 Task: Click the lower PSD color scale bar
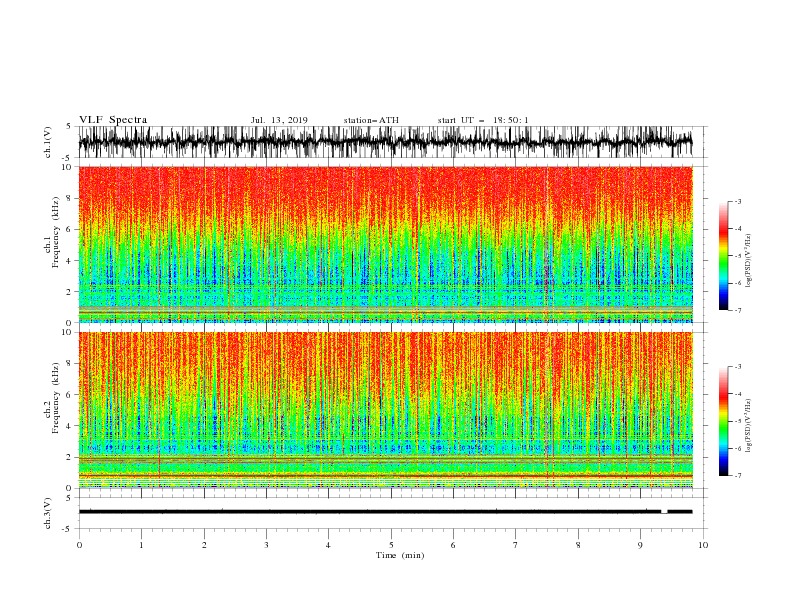coord(724,421)
